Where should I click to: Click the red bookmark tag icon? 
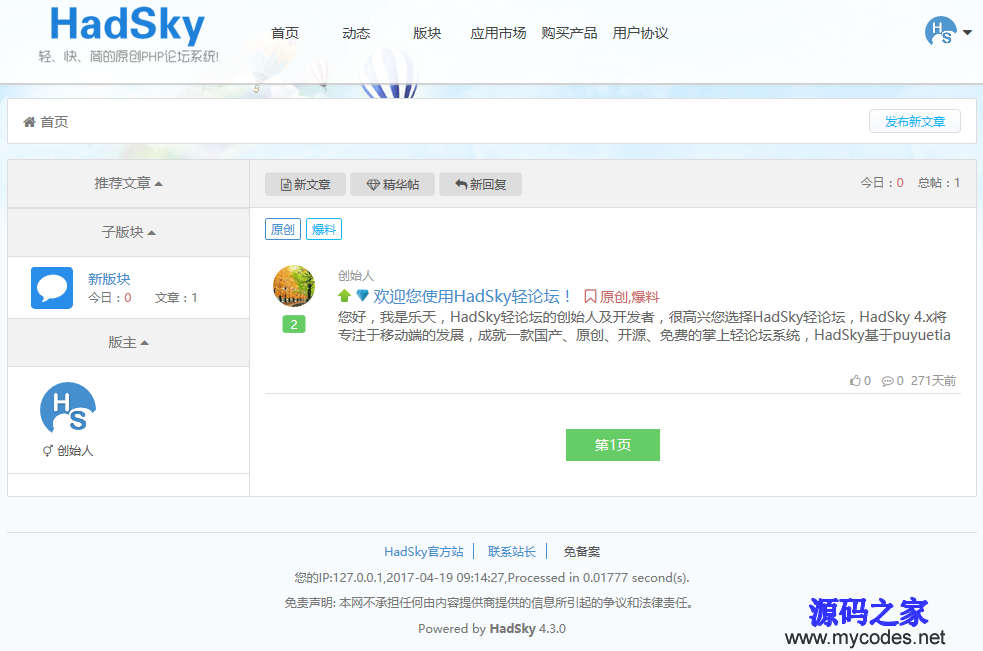(590, 296)
